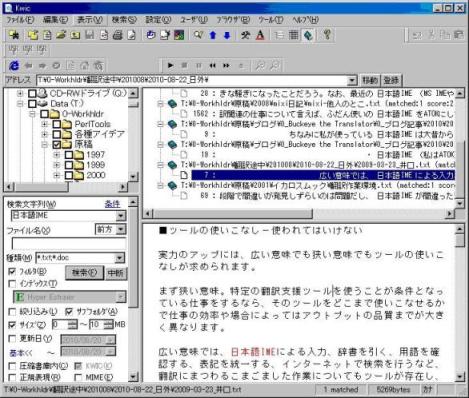Open the 表示(V) menu
Screen dimensions: 469x398
tap(90, 20)
